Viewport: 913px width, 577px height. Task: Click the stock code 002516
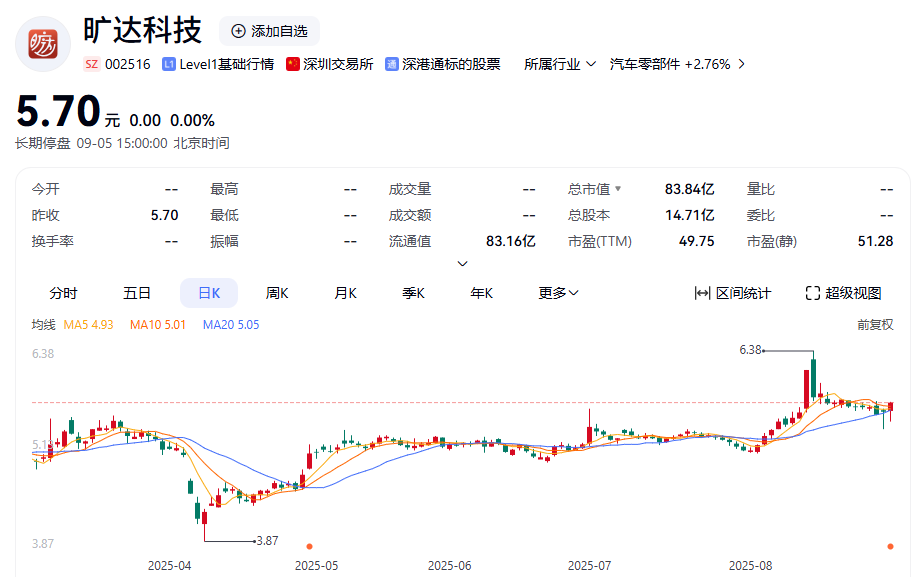coord(128,64)
